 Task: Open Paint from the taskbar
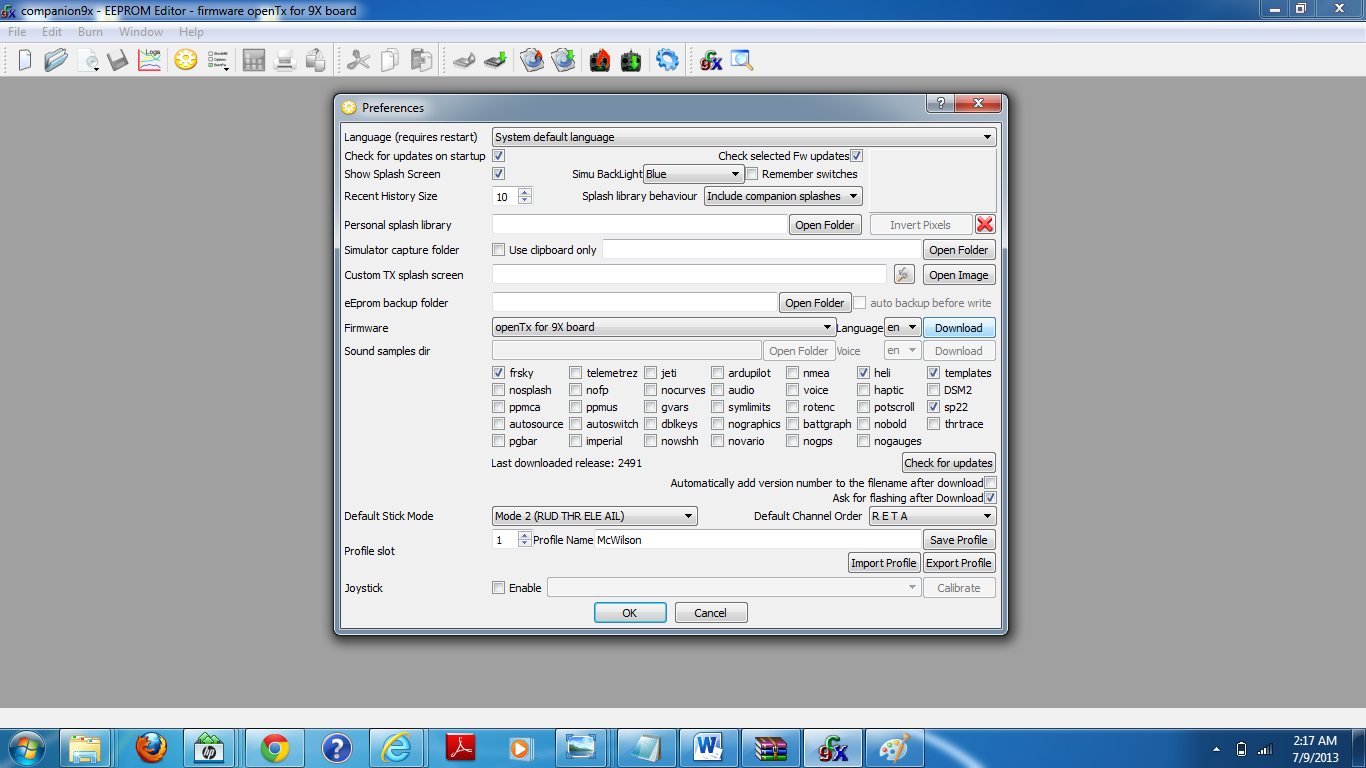pos(893,747)
